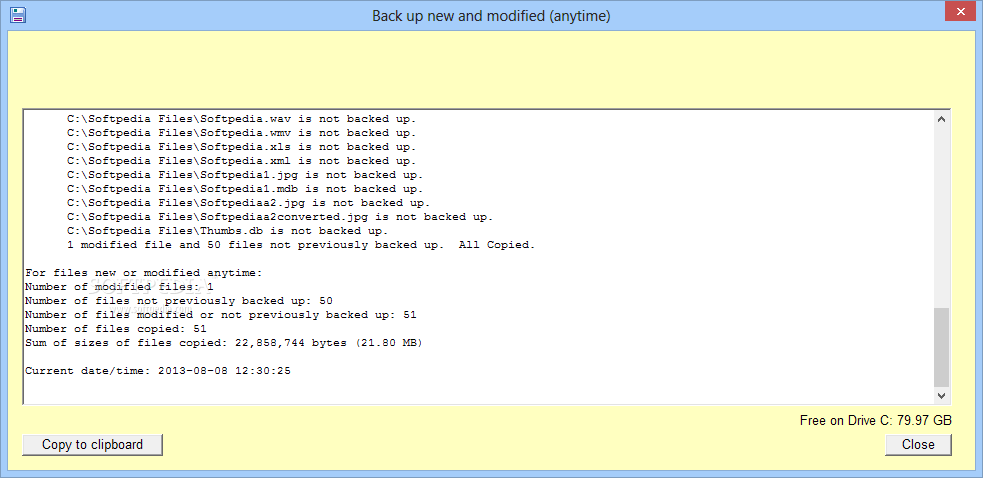983x478 pixels.
Task: Click the 'For files new or modified anytime' line
Action: tap(143, 273)
